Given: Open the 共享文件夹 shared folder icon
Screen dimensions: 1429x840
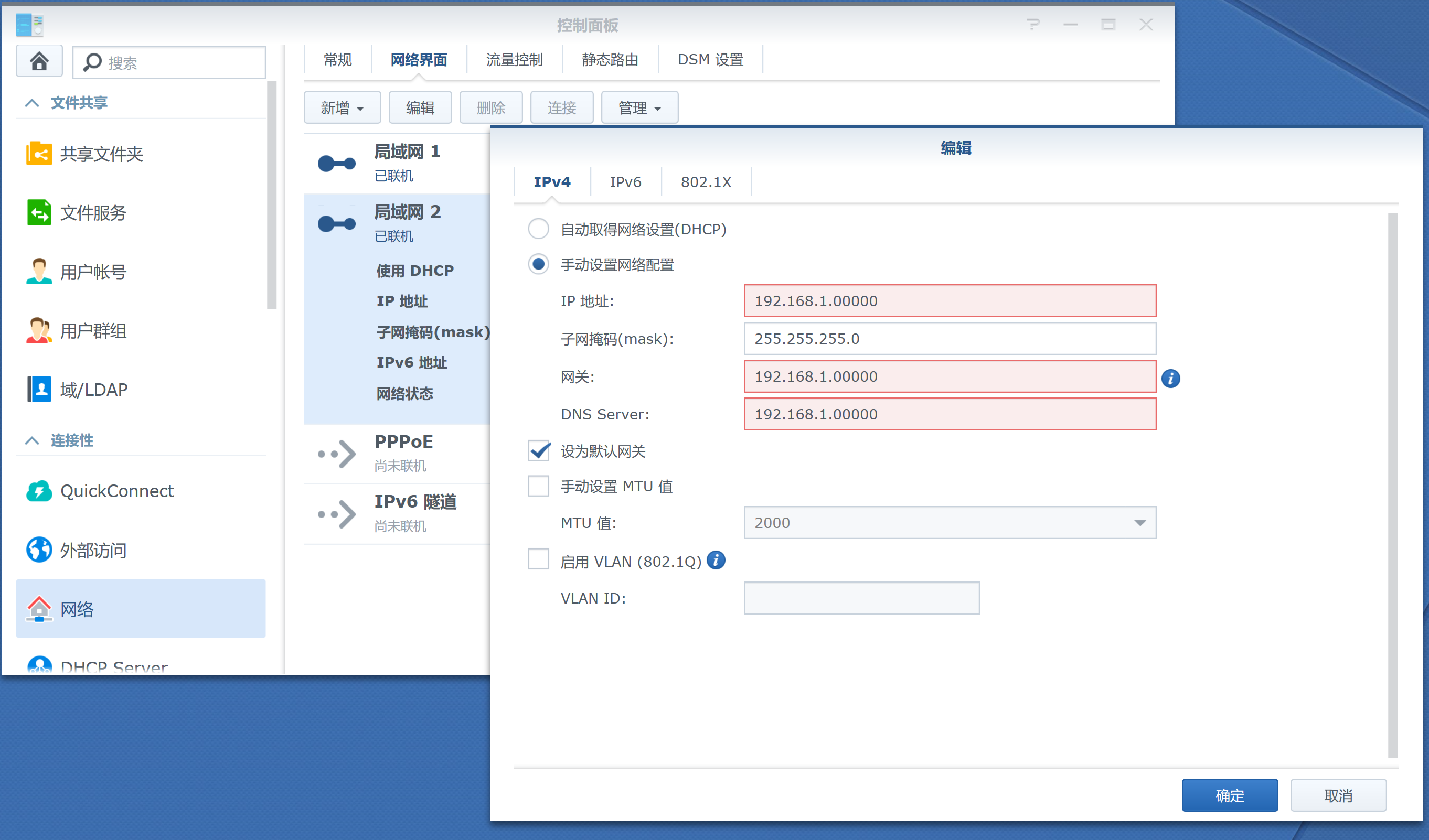Looking at the screenshot, I should pyautogui.click(x=39, y=154).
